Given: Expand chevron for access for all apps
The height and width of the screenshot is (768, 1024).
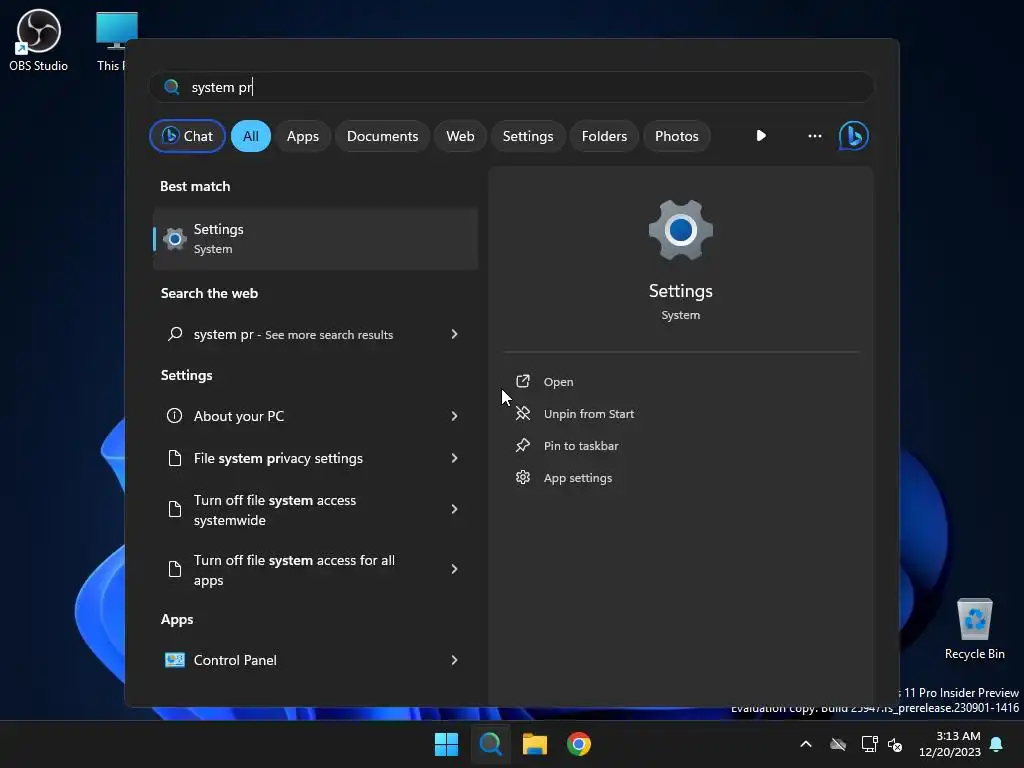Looking at the screenshot, I should (455, 569).
